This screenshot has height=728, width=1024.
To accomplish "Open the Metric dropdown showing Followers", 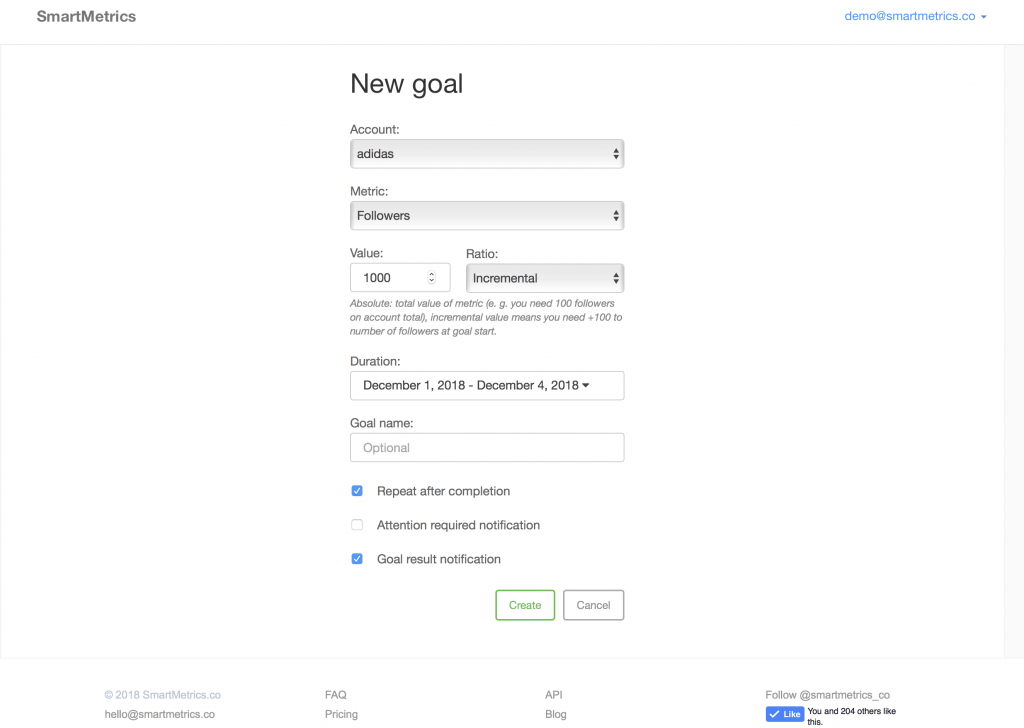I will pyautogui.click(x=487, y=215).
